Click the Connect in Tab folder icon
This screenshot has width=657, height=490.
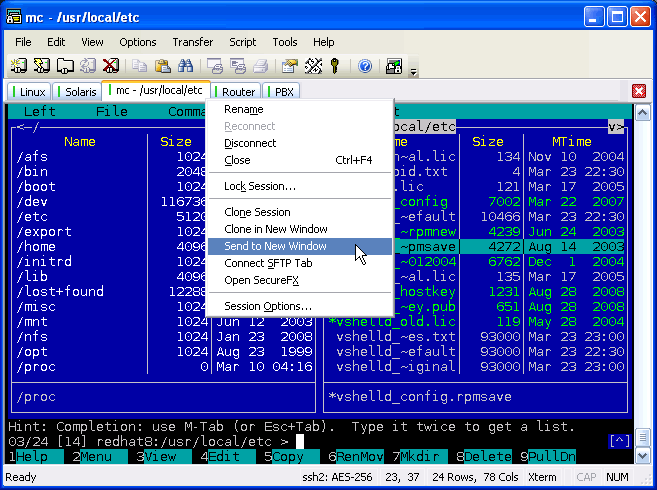pos(65,66)
